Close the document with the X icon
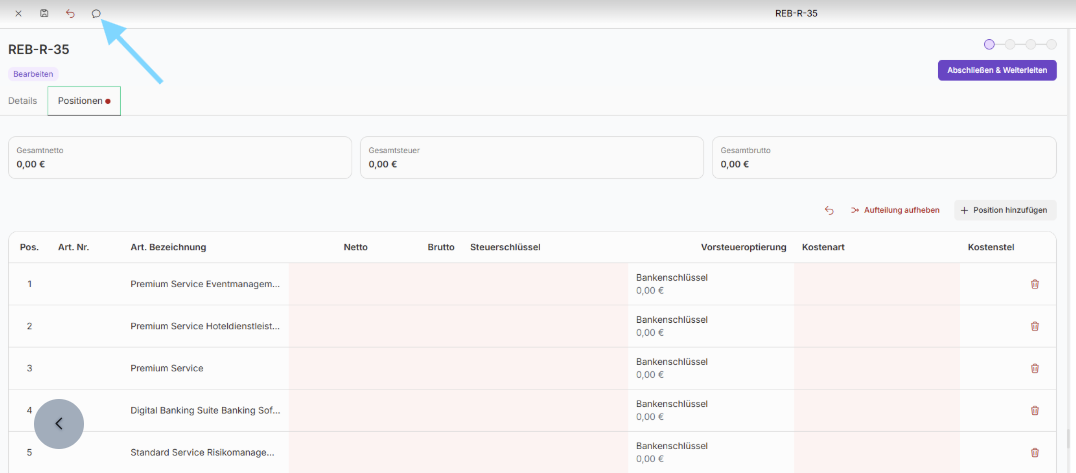The image size is (1076, 473). [18, 14]
